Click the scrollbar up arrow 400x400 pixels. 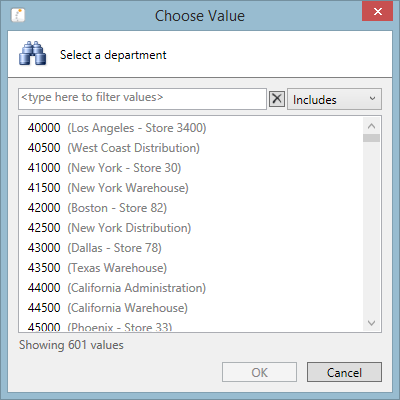[x=371, y=126]
